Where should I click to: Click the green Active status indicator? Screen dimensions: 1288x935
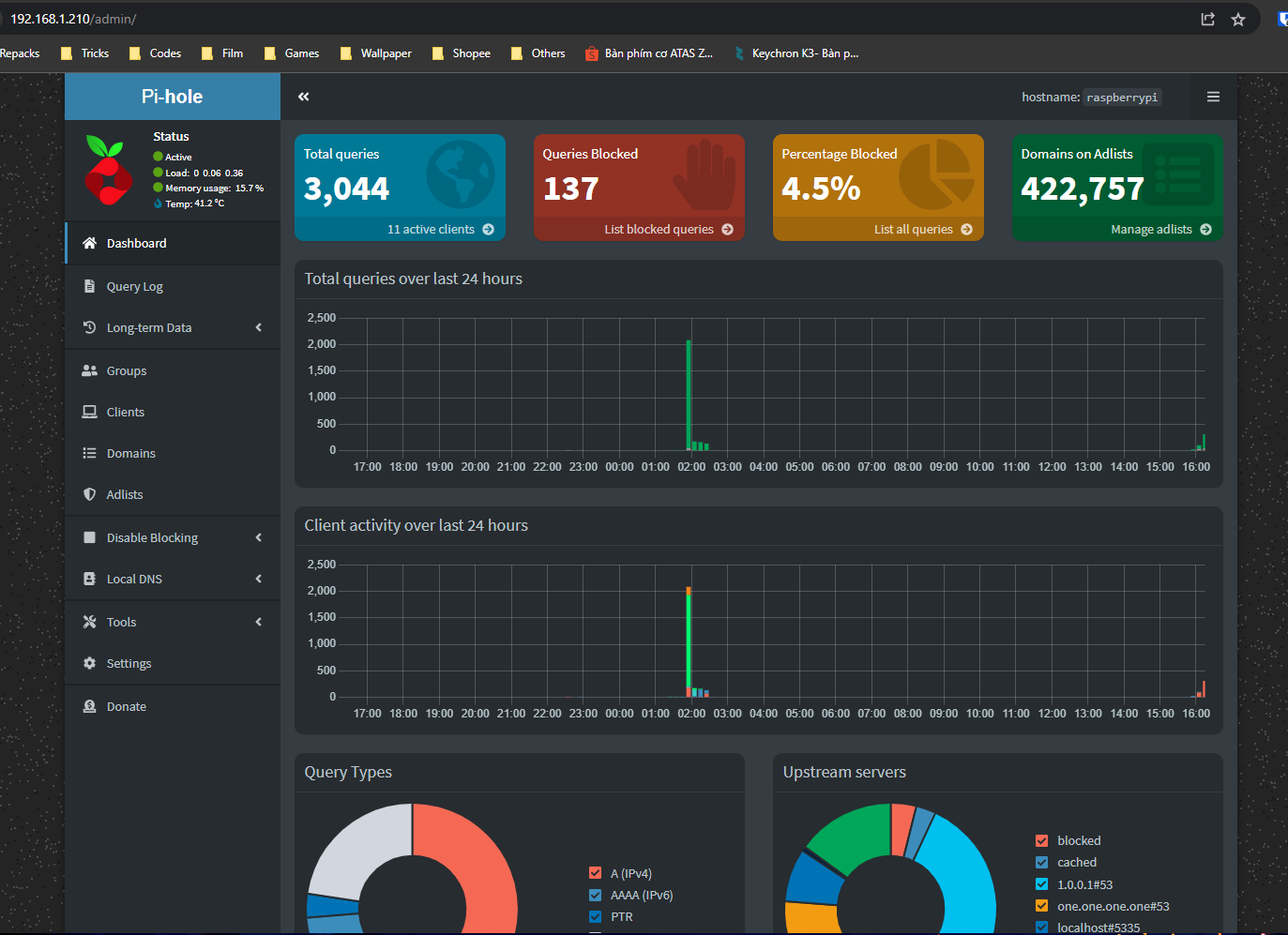[x=158, y=157]
